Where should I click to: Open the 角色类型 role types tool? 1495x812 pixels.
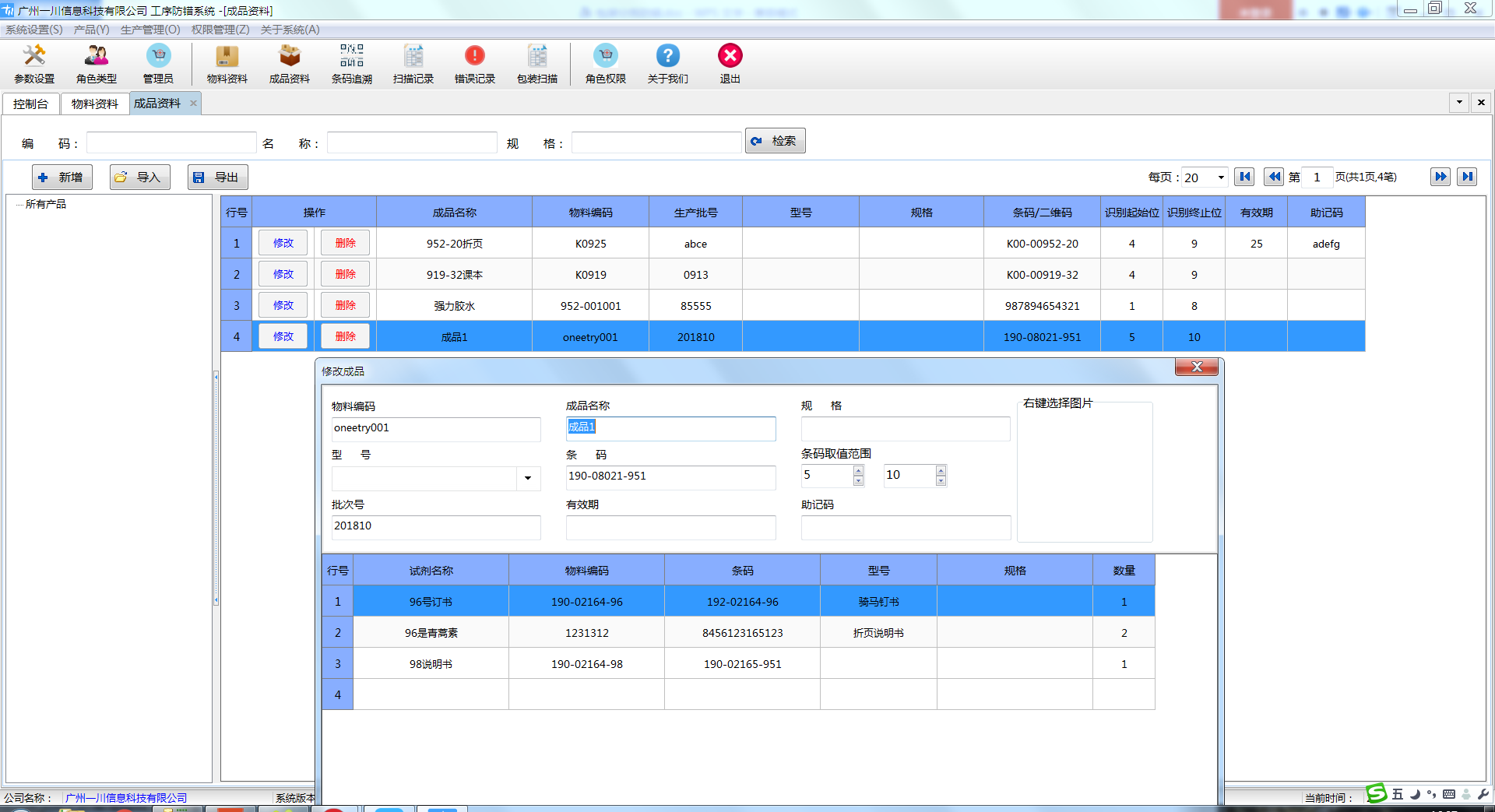pos(97,64)
